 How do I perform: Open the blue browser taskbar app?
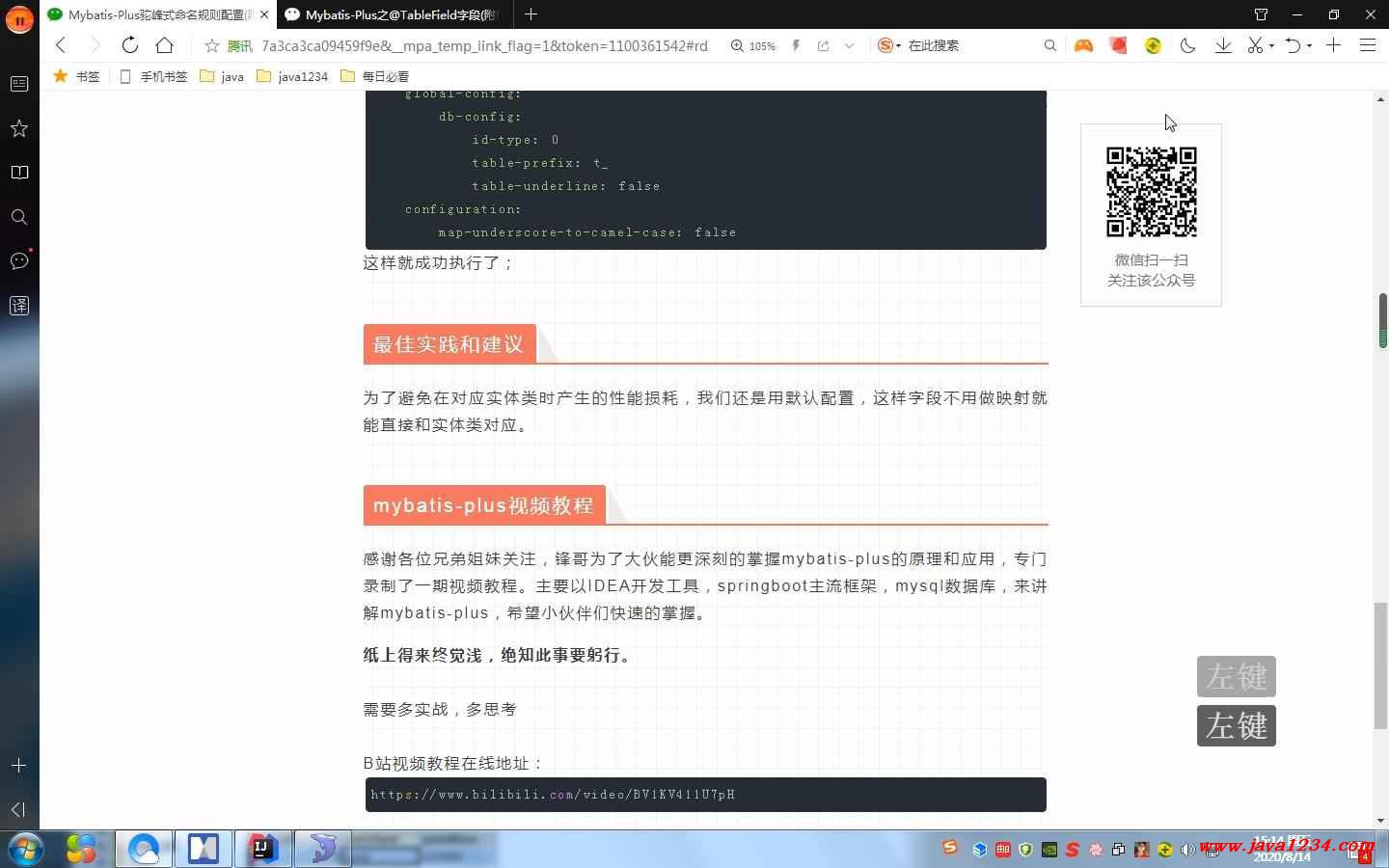[x=144, y=849]
